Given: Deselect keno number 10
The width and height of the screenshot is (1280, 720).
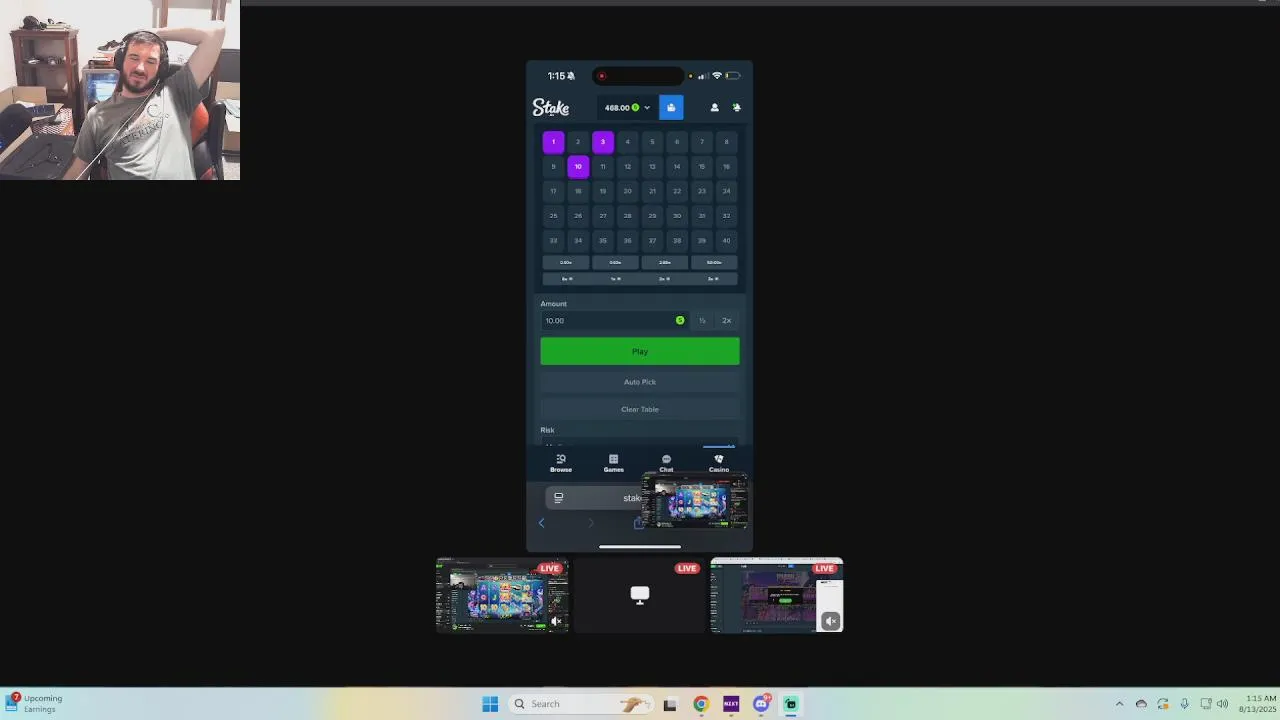Looking at the screenshot, I should 578,166.
